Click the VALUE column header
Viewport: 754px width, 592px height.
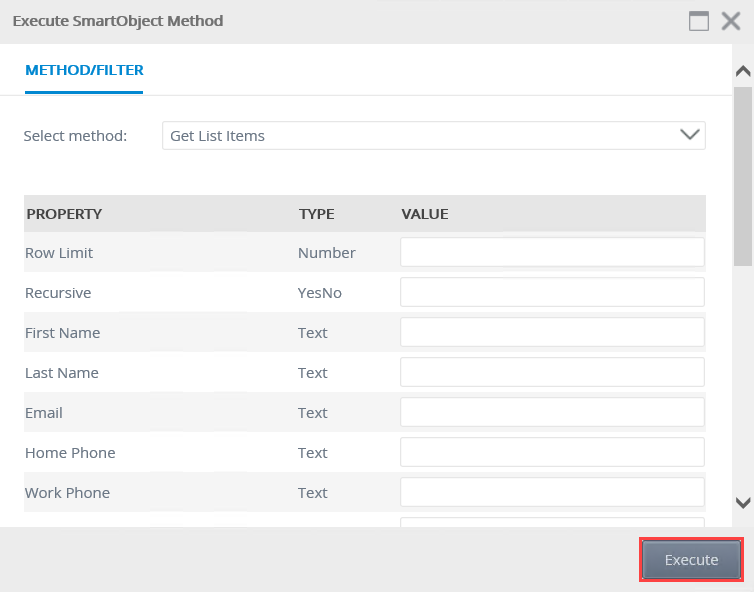[x=425, y=214]
